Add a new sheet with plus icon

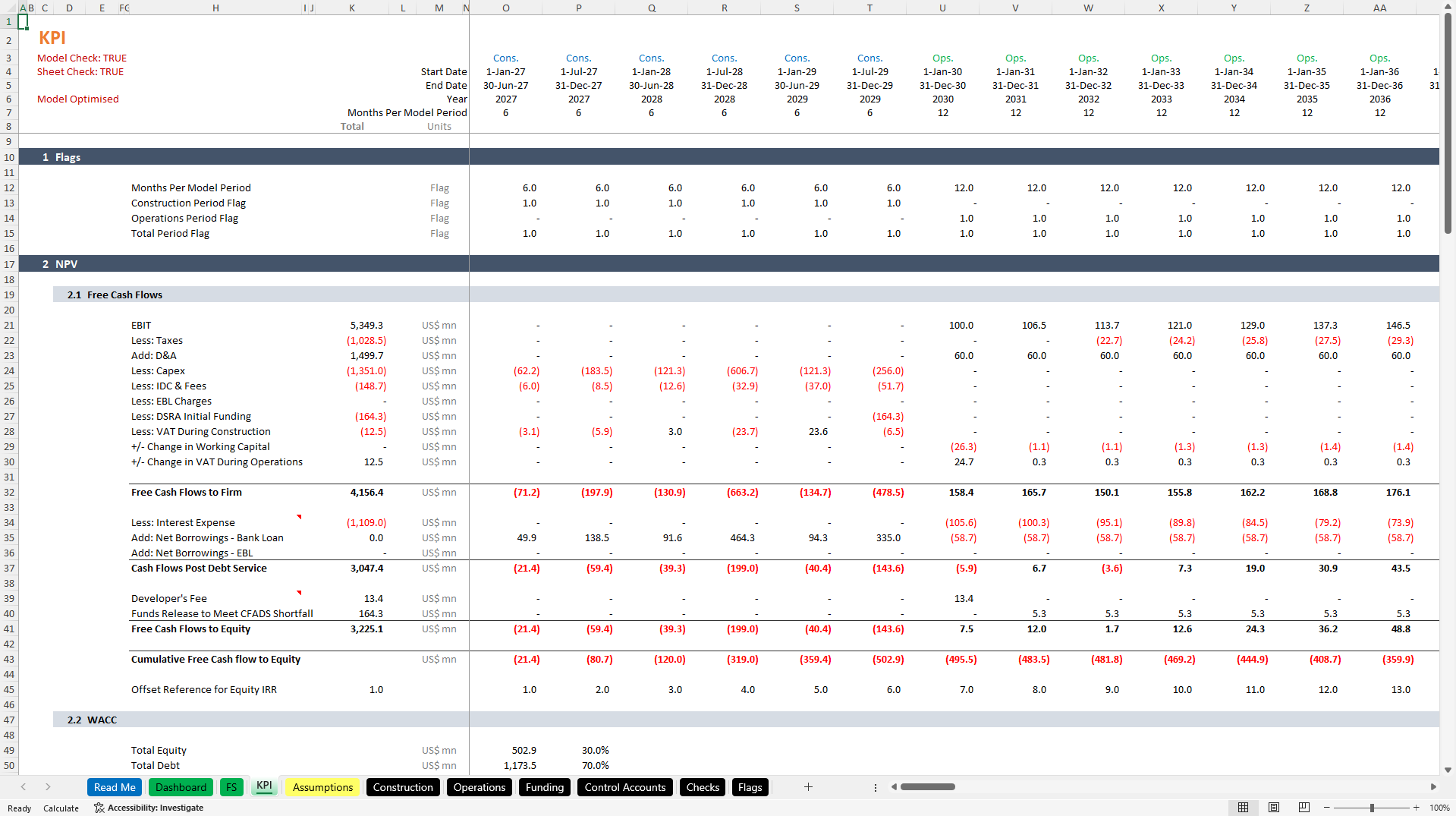[808, 787]
